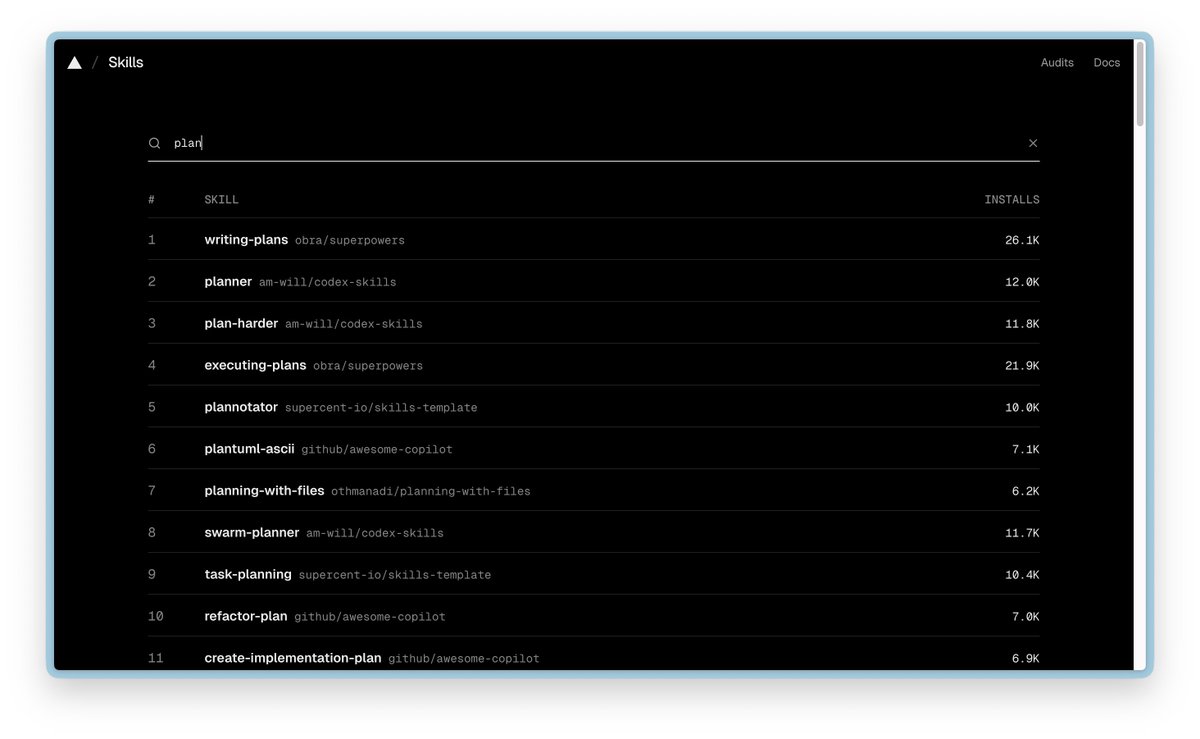Click the 26.1K installs value
The image size is (1200, 739).
(x=1022, y=241)
